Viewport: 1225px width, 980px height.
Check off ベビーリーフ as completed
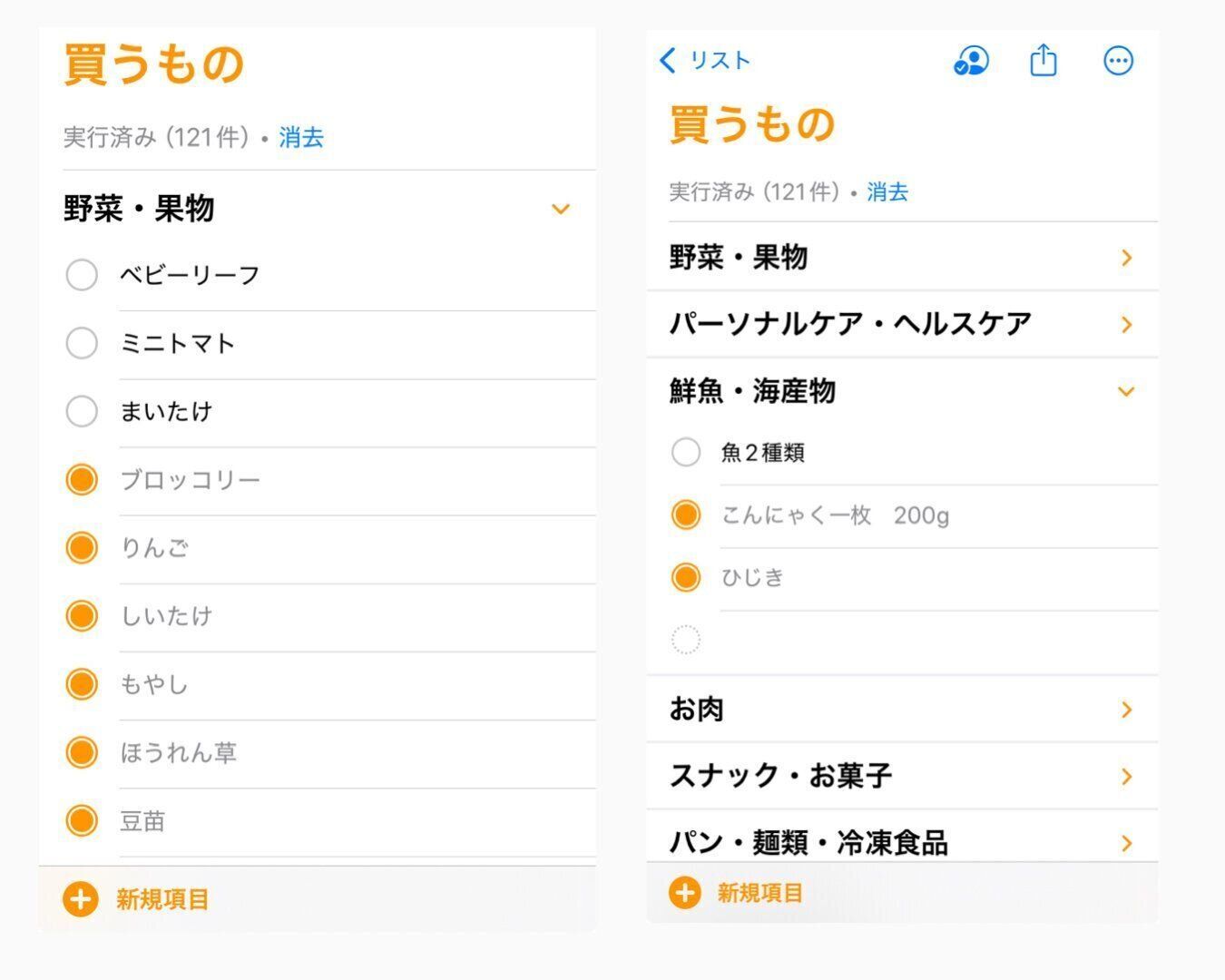(82, 275)
